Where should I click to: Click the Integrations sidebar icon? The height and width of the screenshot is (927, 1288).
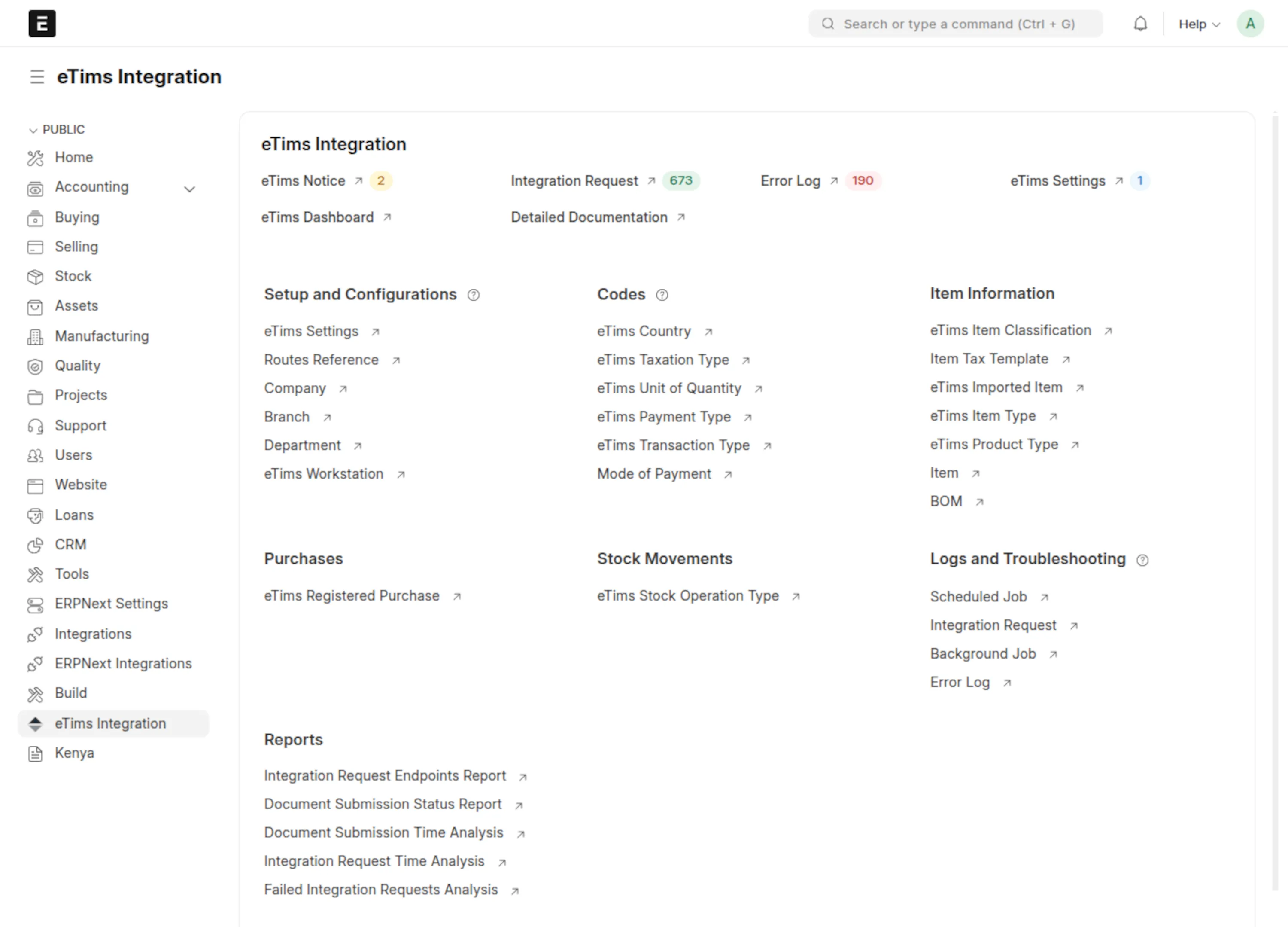tap(35, 634)
